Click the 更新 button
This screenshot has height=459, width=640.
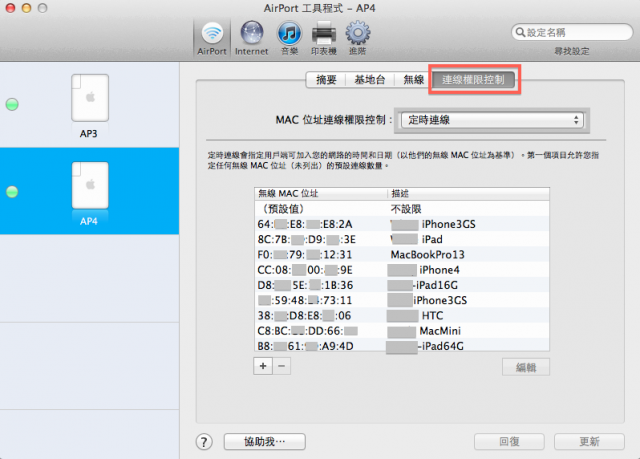(x=589, y=441)
